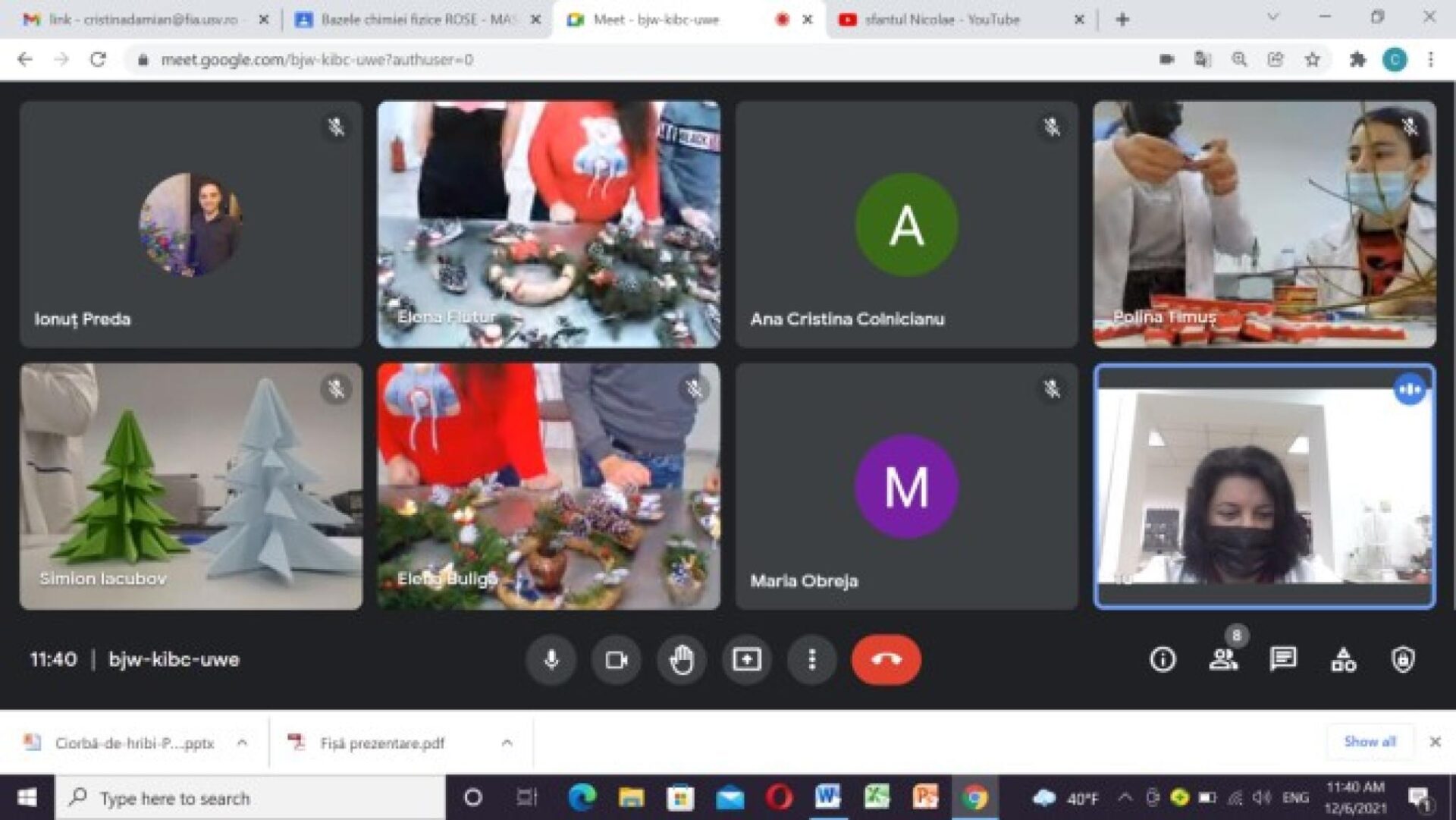Open Word from the taskbar

[827, 797]
